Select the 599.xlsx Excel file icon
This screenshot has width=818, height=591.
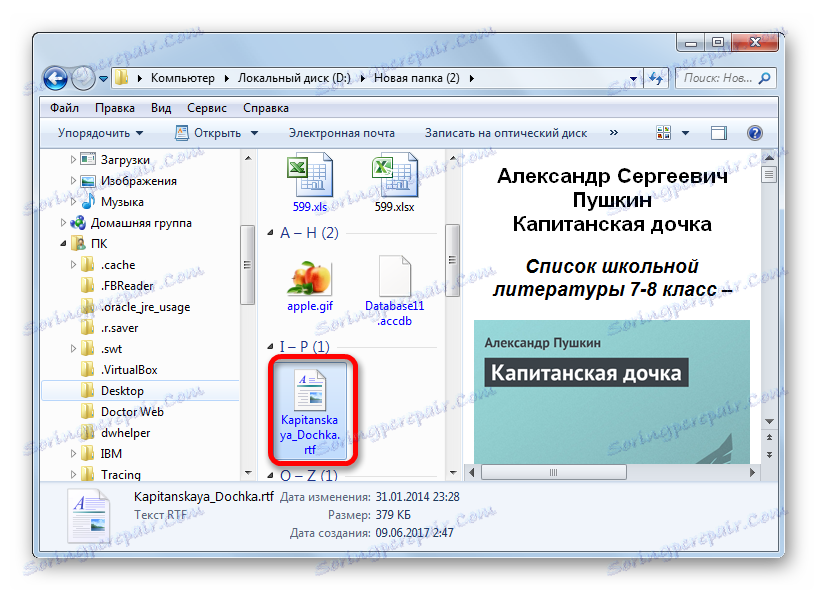pos(394,175)
